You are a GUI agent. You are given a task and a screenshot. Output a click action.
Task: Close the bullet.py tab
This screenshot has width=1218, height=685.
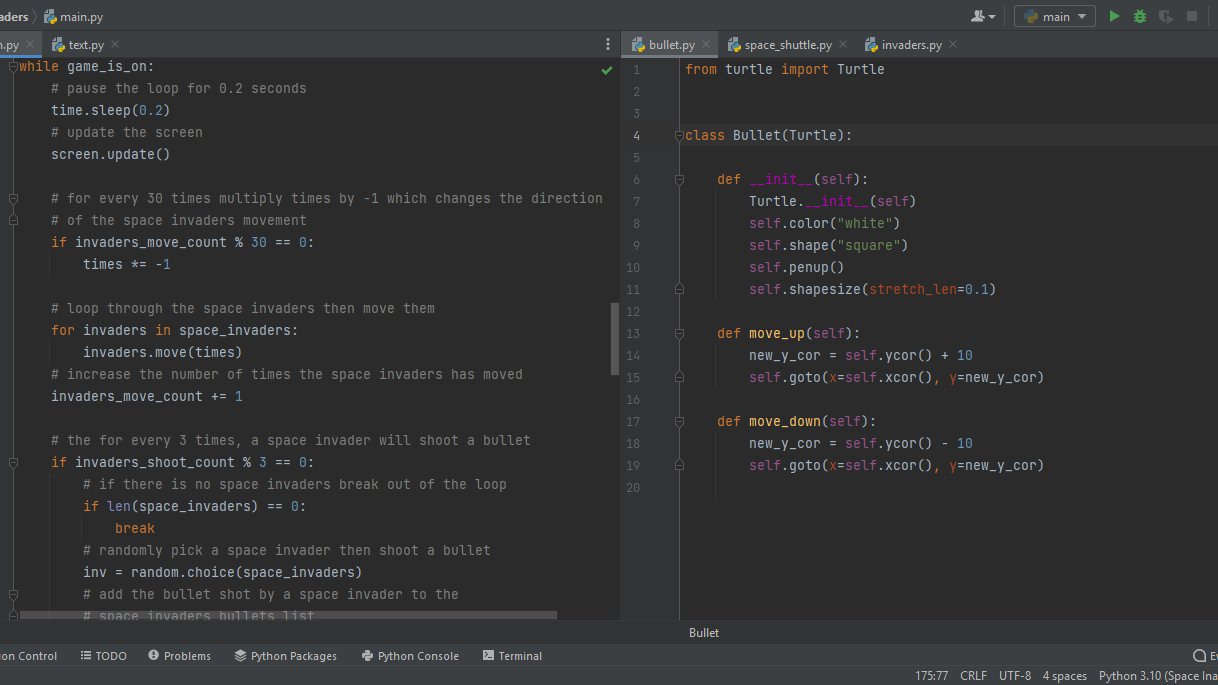tap(706, 44)
